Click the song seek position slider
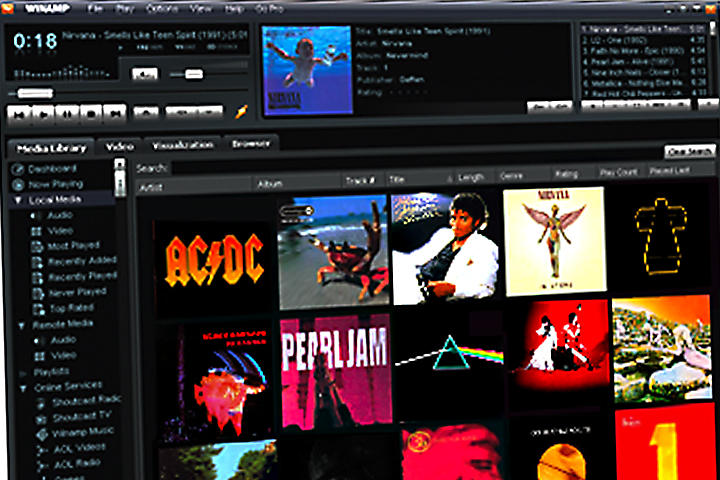Screen dimensions: 720x480 [x=35, y=92]
